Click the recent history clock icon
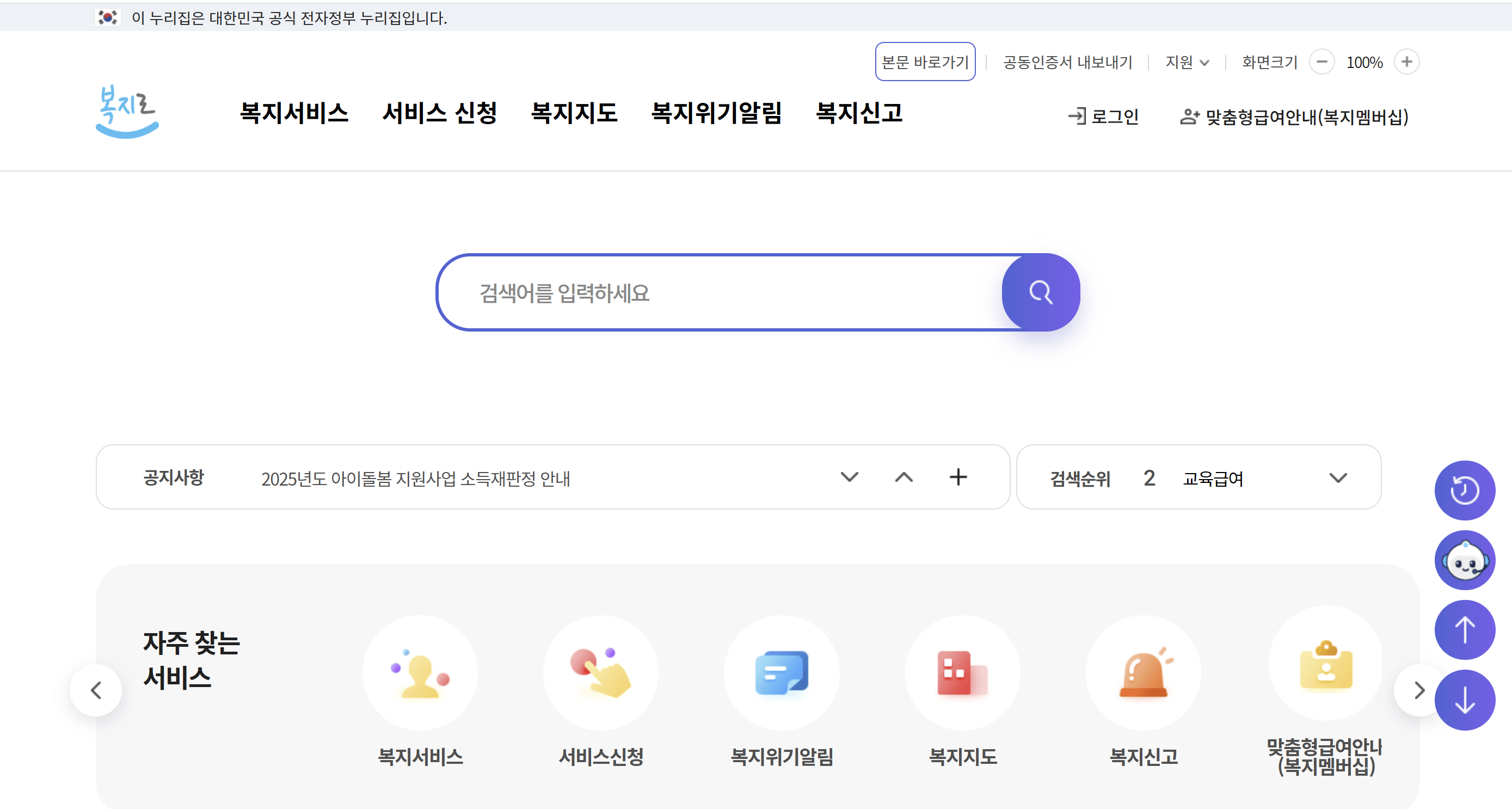 point(1464,490)
